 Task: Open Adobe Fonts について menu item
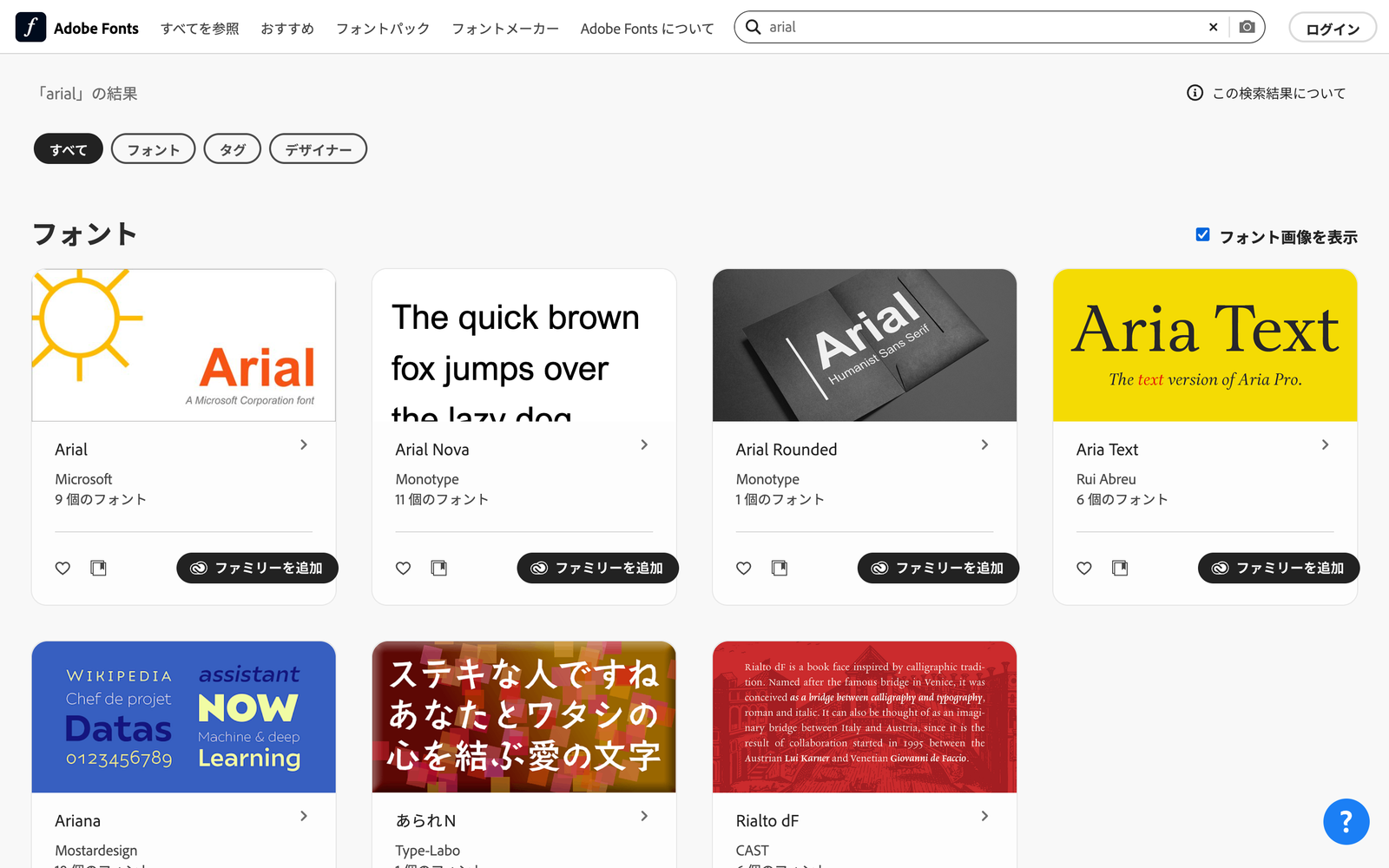[x=647, y=29]
